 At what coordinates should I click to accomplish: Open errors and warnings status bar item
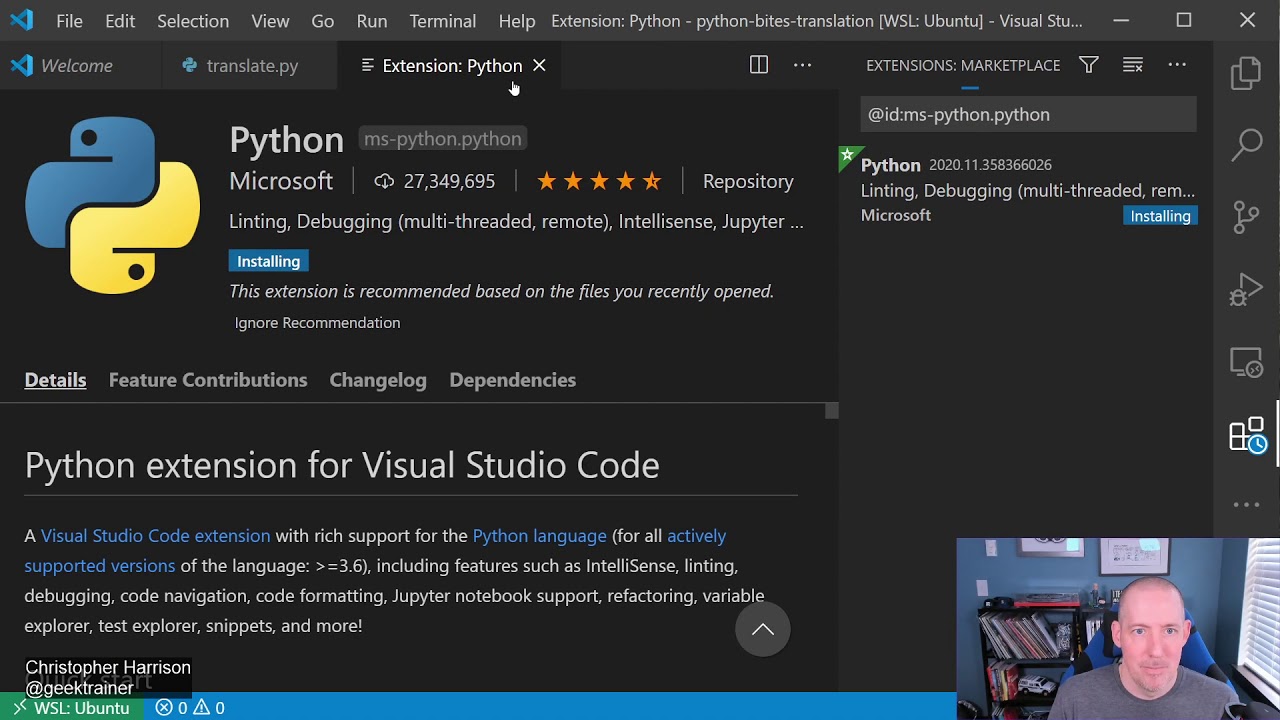click(x=190, y=708)
